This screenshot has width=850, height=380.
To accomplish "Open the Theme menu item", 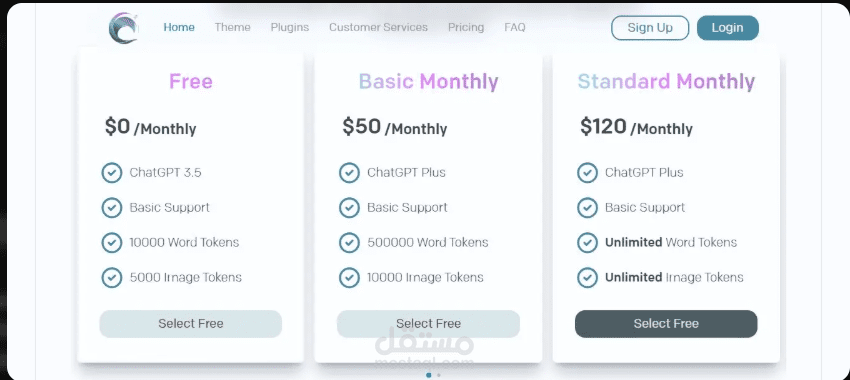I will pyautogui.click(x=233, y=27).
